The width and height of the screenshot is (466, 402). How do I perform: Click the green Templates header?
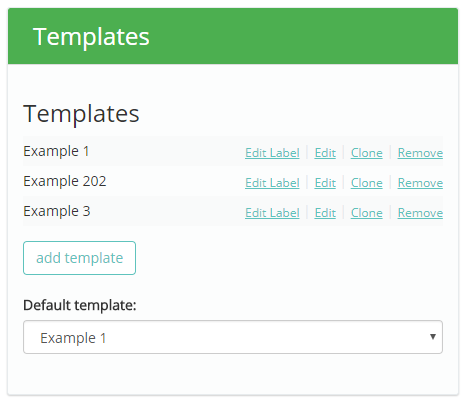(233, 36)
